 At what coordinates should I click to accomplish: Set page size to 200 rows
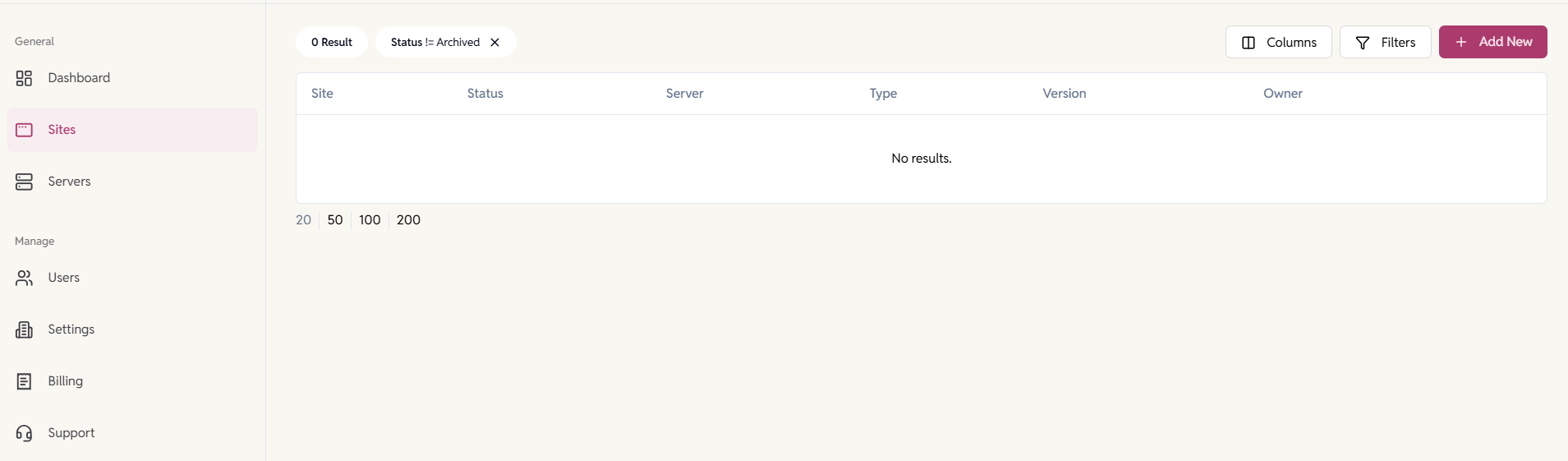(408, 220)
